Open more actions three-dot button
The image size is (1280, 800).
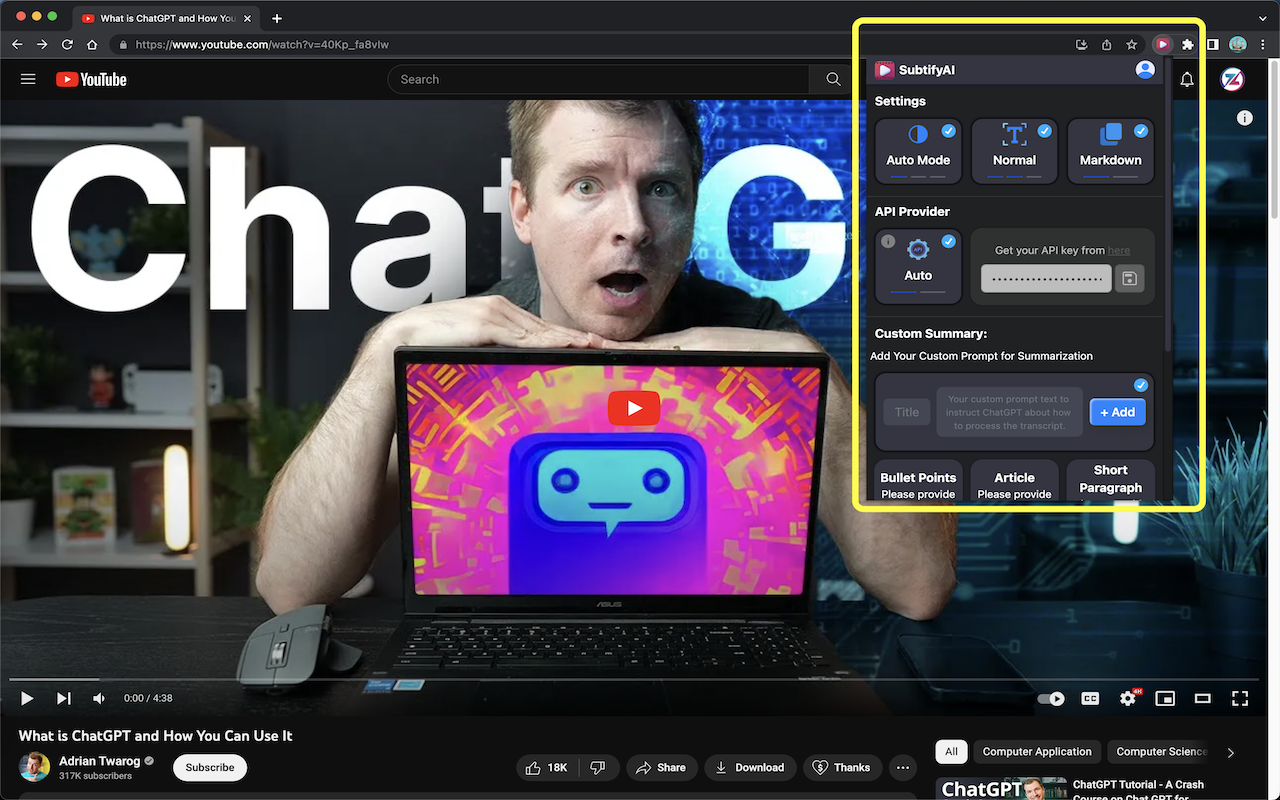coord(903,767)
